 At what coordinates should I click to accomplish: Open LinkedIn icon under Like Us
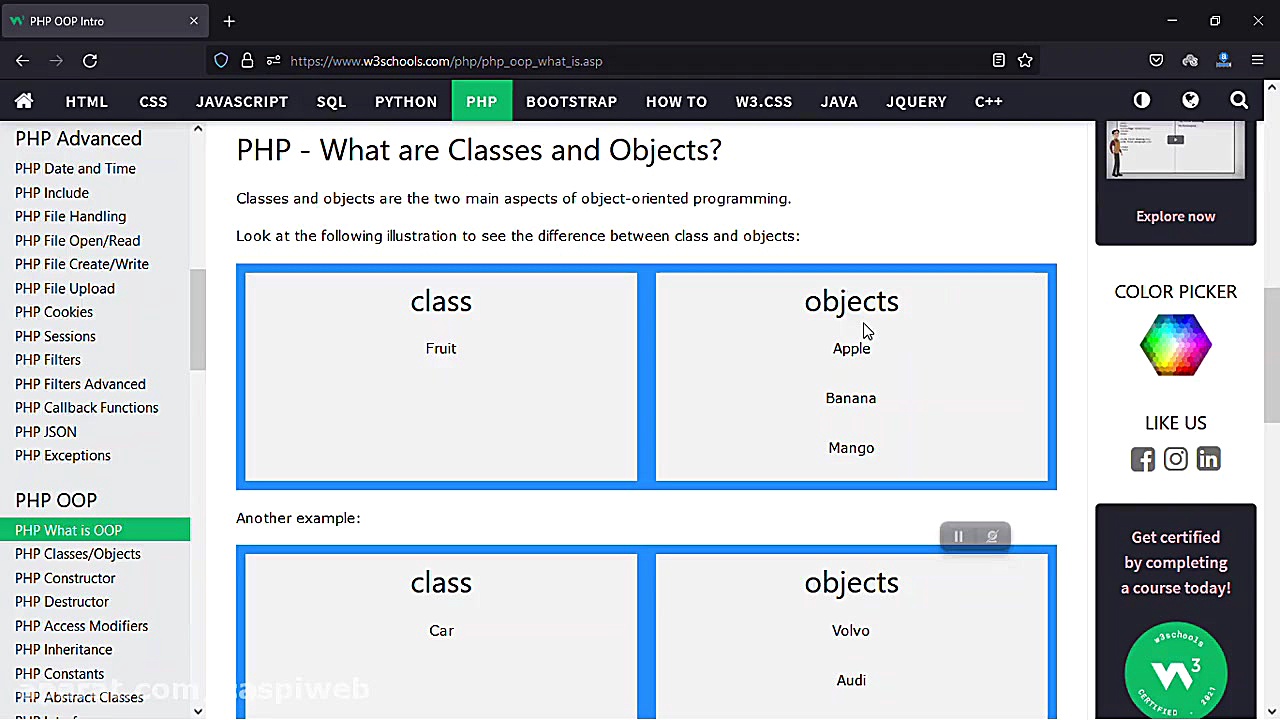[x=1208, y=459]
